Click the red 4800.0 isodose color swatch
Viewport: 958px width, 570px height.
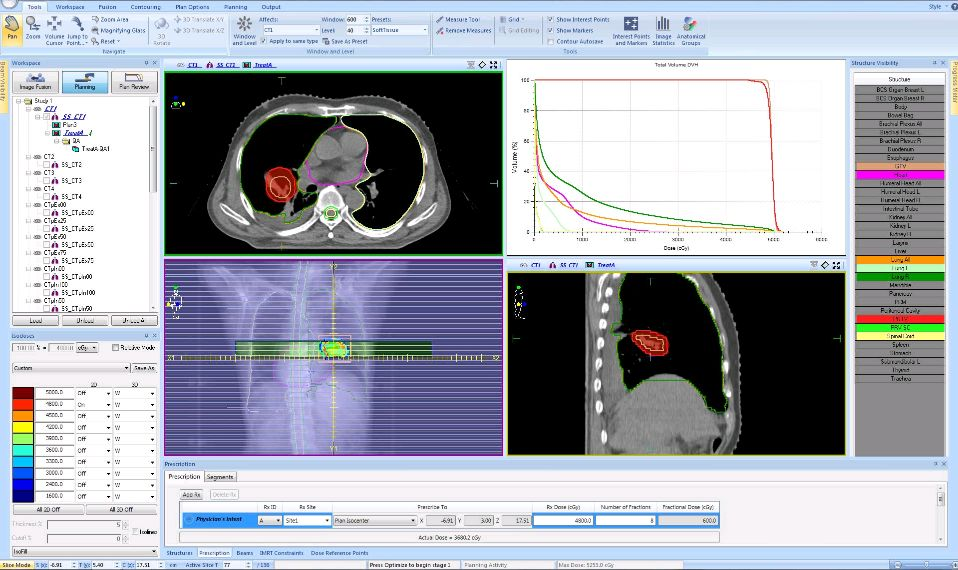(21, 405)
